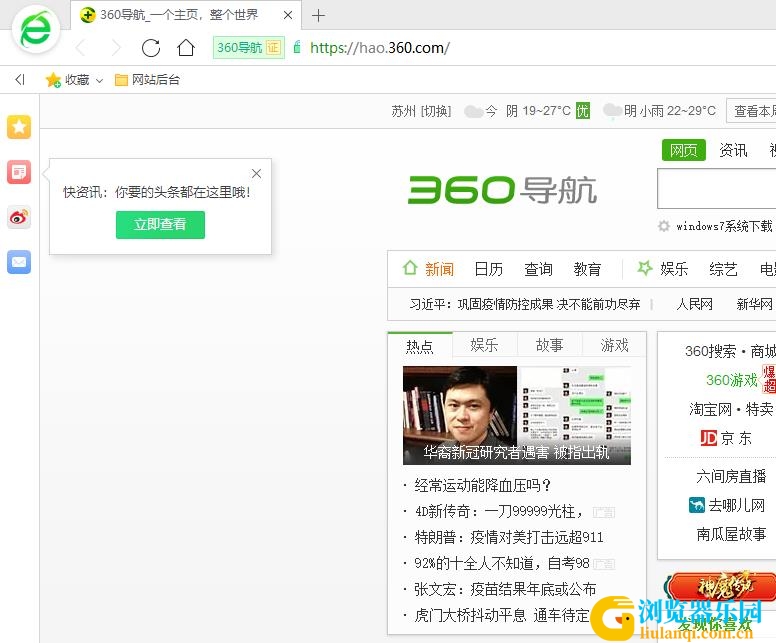776x643 pixels.
Task: Open the 4D新传奇 ad link
Action: (500, 511)
